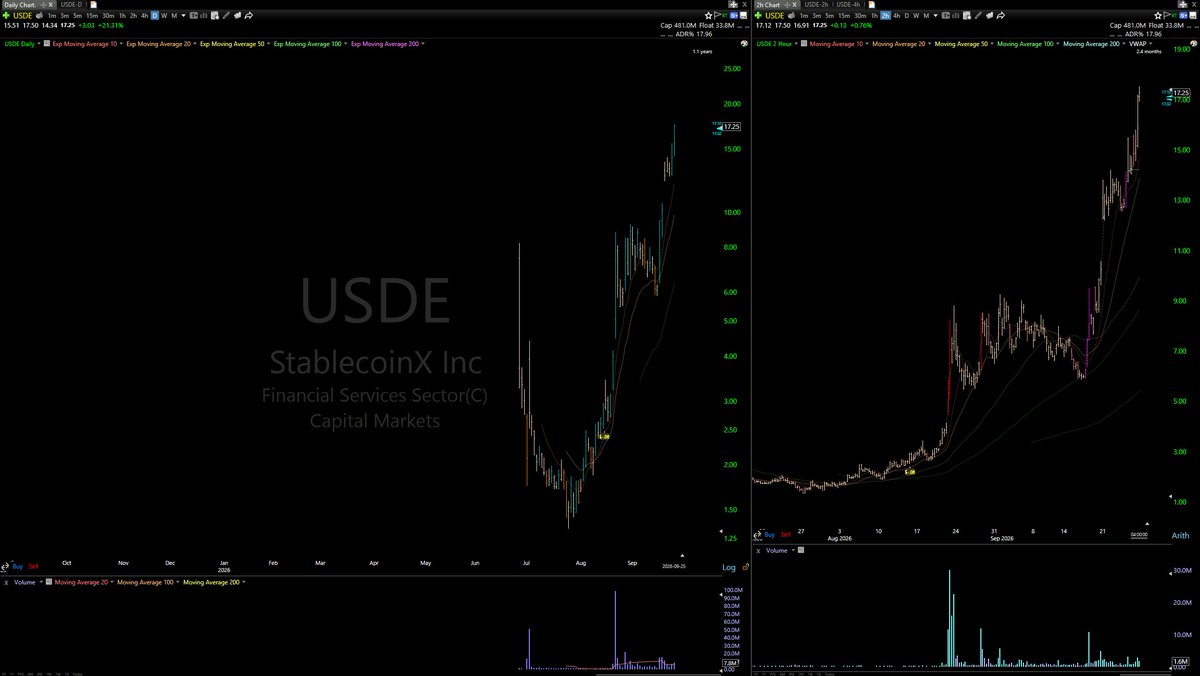Open the drawing pencil tool in the Daily Chart toolbar

226,16
